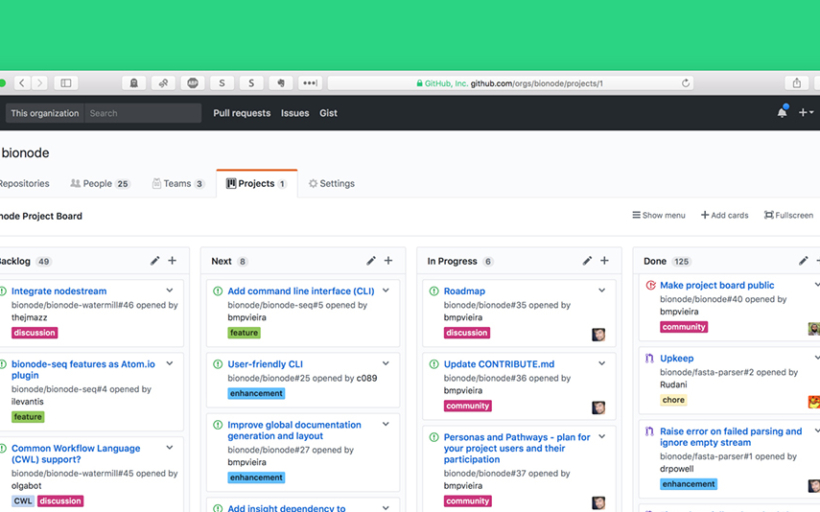Screen dimensions: 820x512
Task: Toggle Safari sidebar button
Action: coord(66,83)
